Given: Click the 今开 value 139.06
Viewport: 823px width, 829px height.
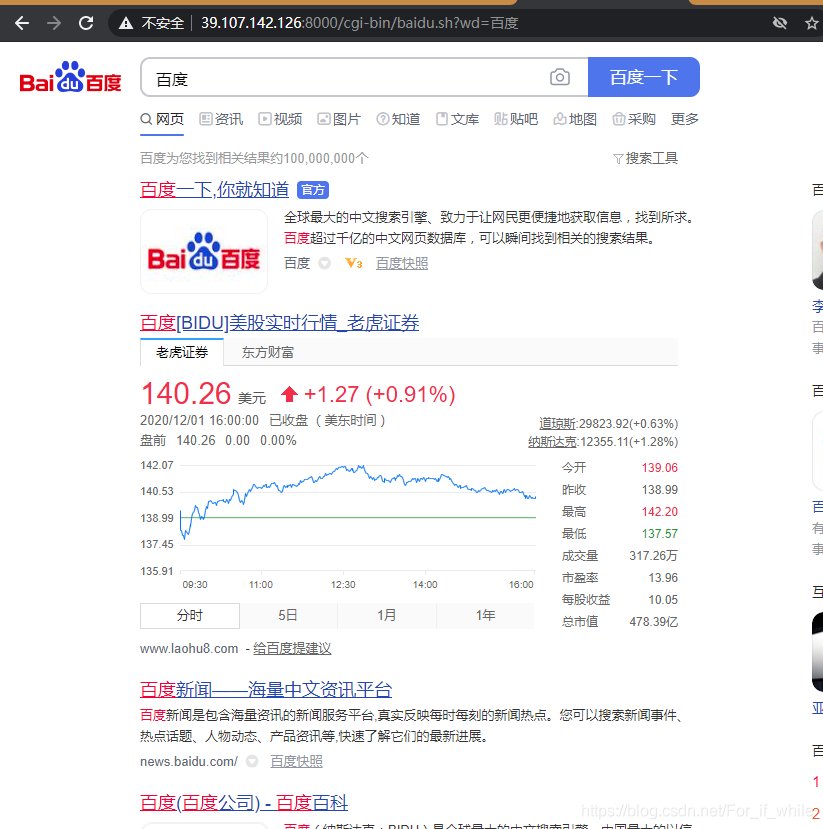Looking at the screenshot, I should coord(660,467).
